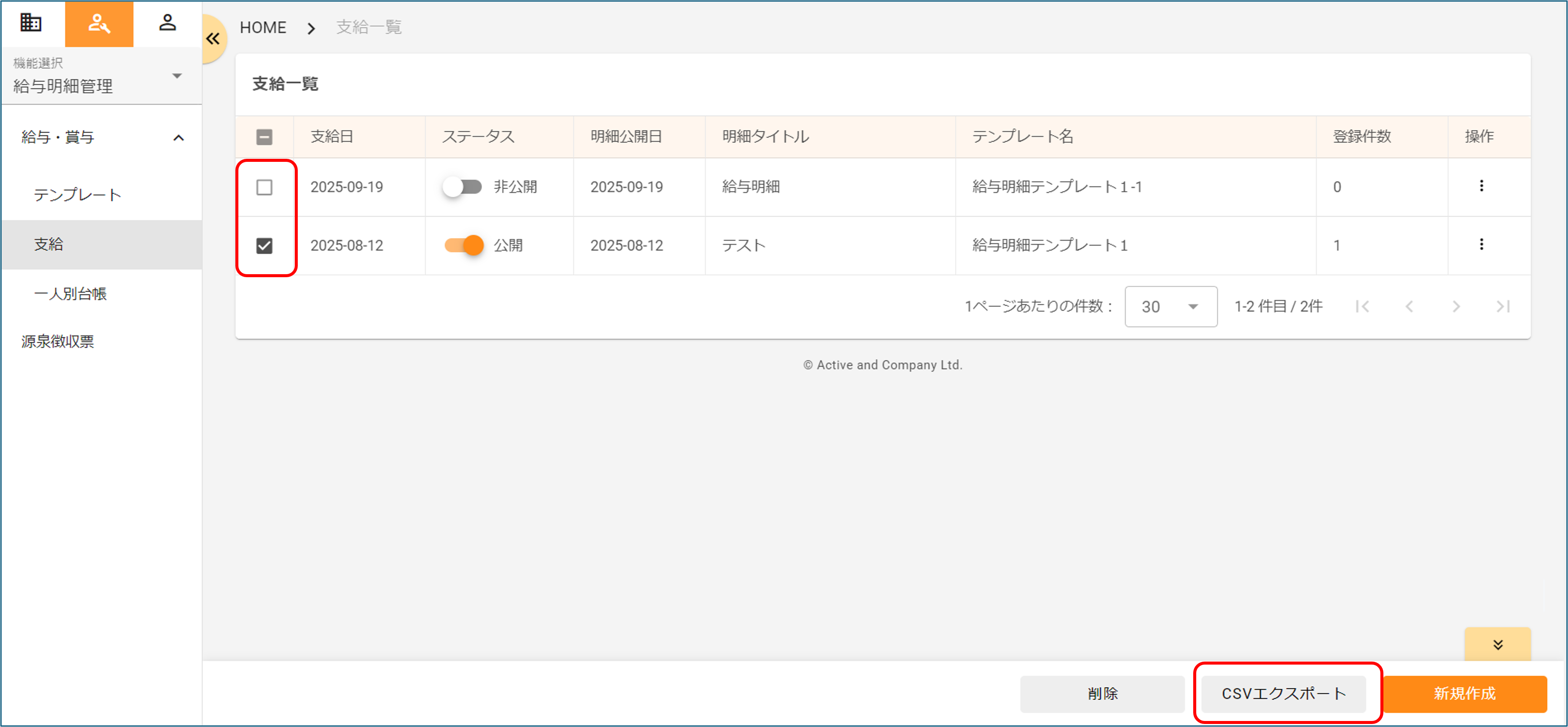Click the personal account icon in the top bar

pos(167,24)
